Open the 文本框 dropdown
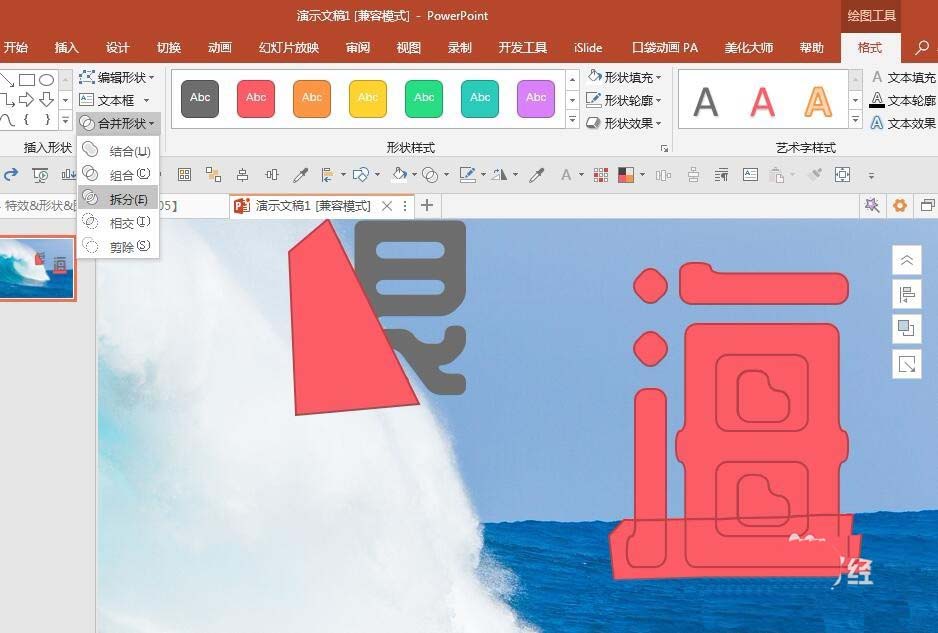The image size is (938, 633). (x=114, y=100)
